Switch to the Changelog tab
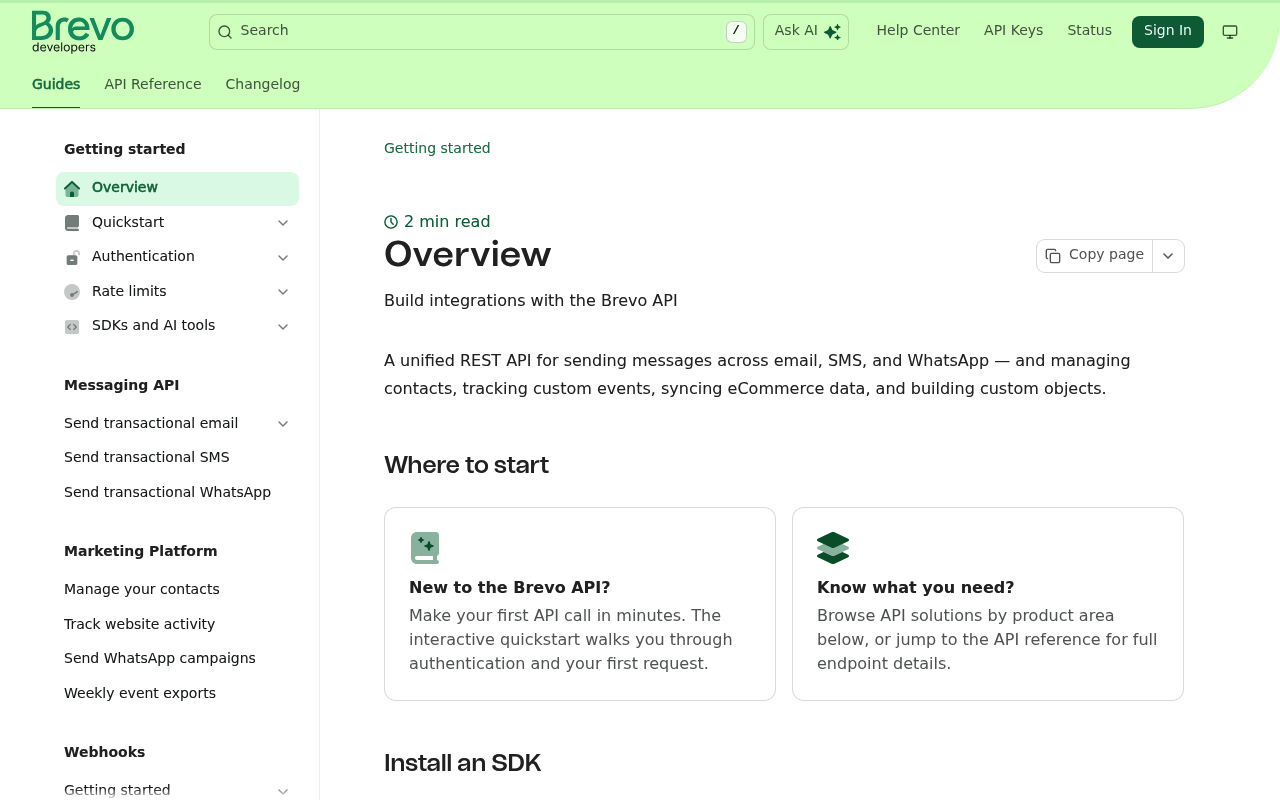 coord(263,84)
